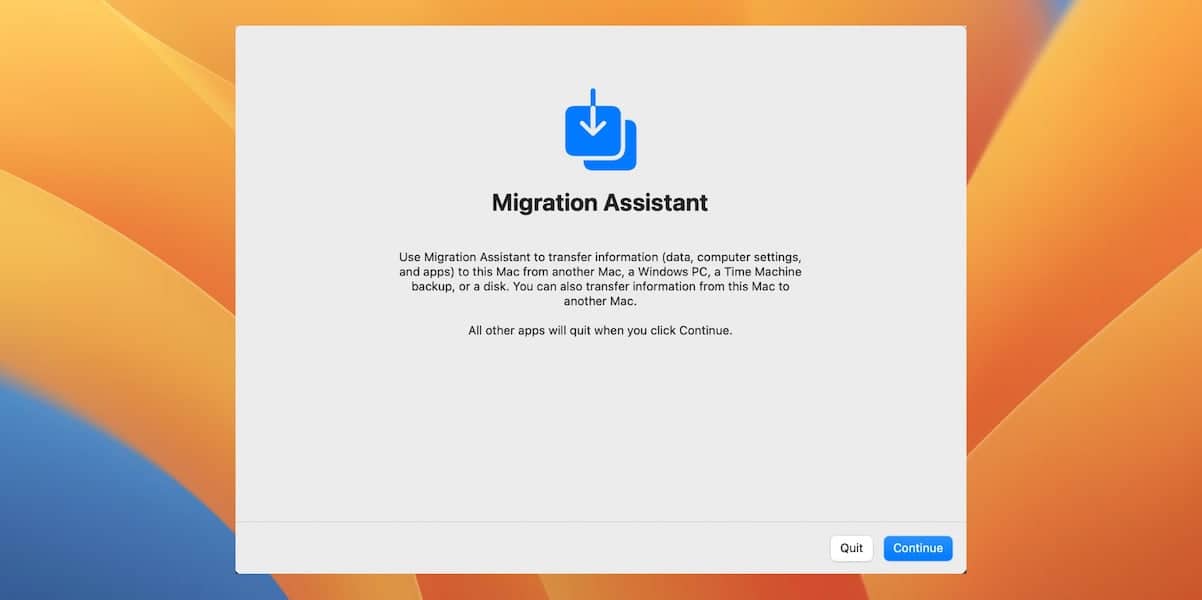Viewport: 1202px width, 600px height.
Task: Click the "Migration Assistant" heading text
Action: (x=600, y=203)
